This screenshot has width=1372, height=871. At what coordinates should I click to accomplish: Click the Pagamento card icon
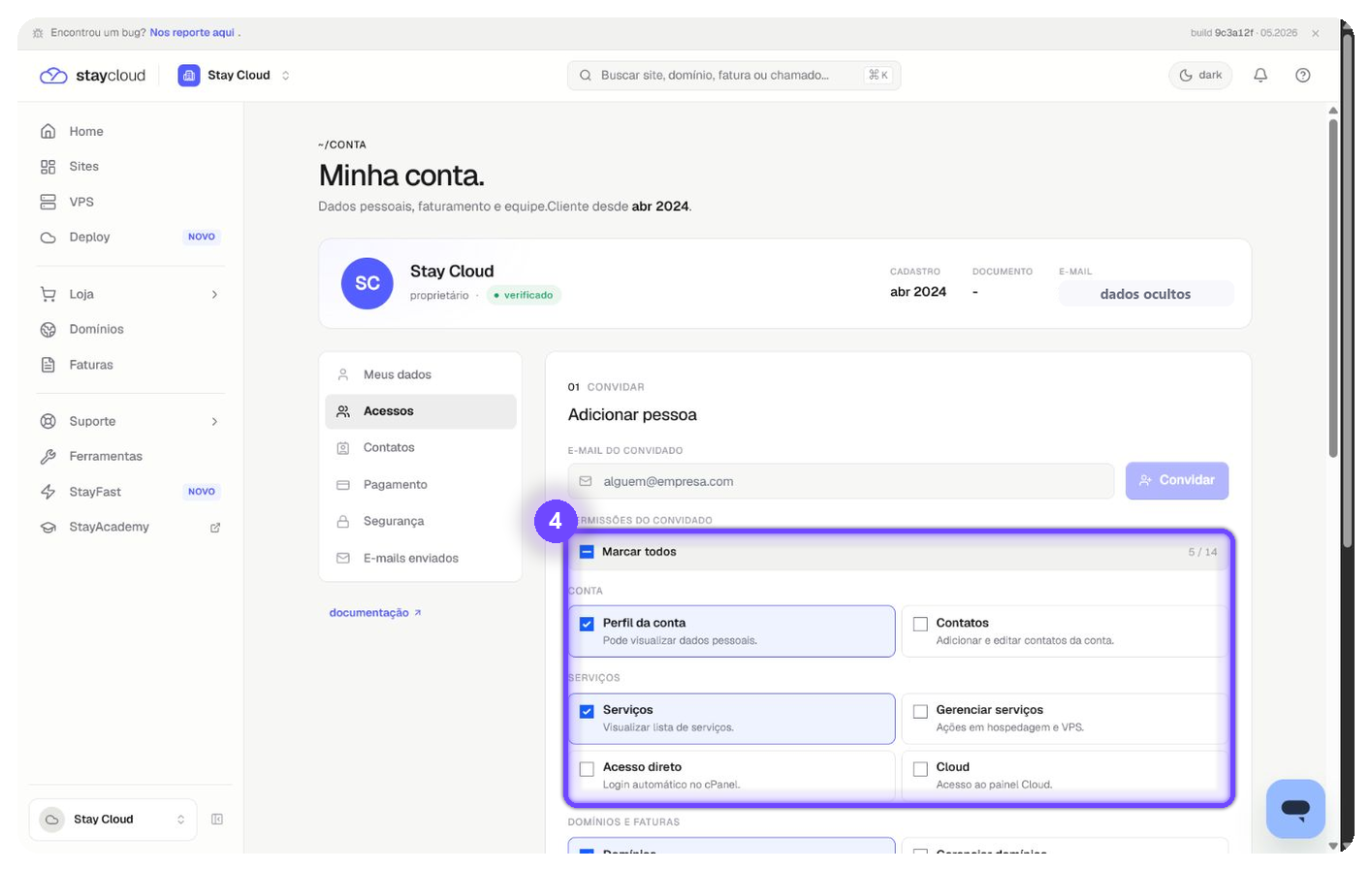[342, 485]
